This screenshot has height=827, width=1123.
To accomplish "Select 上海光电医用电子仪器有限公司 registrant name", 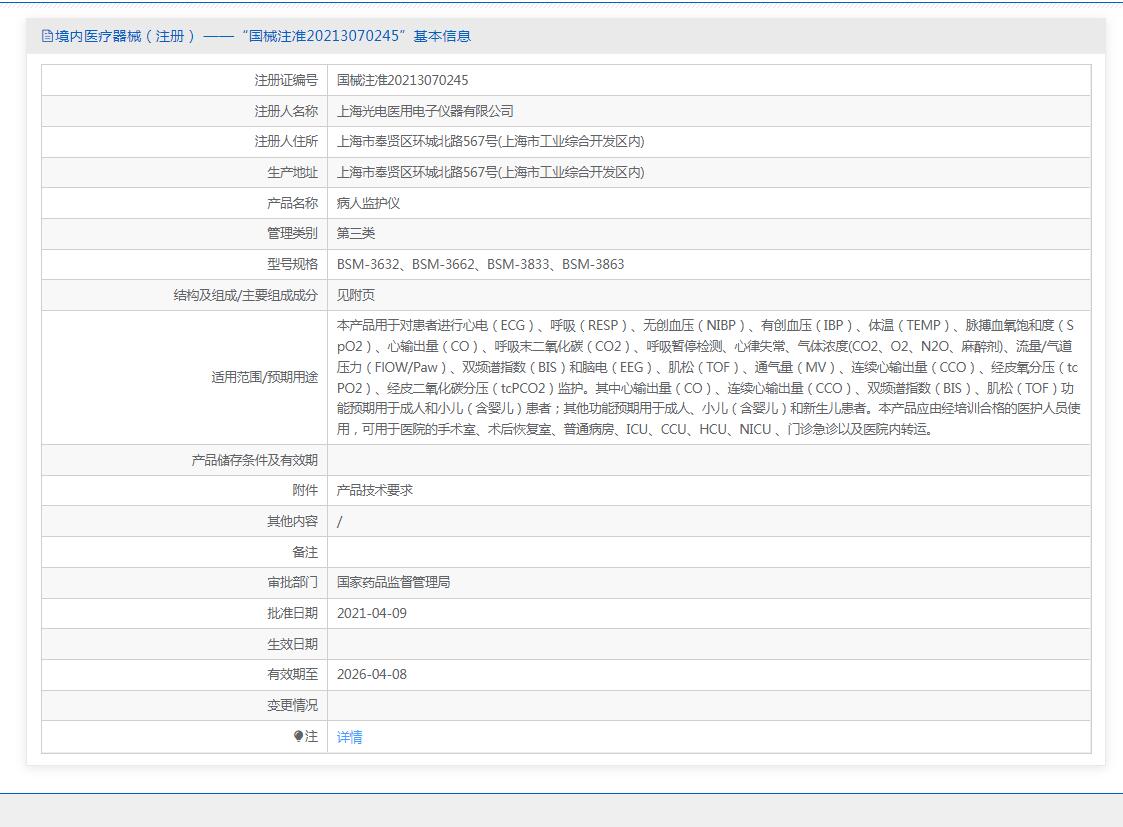I will (x=425, y=111).
